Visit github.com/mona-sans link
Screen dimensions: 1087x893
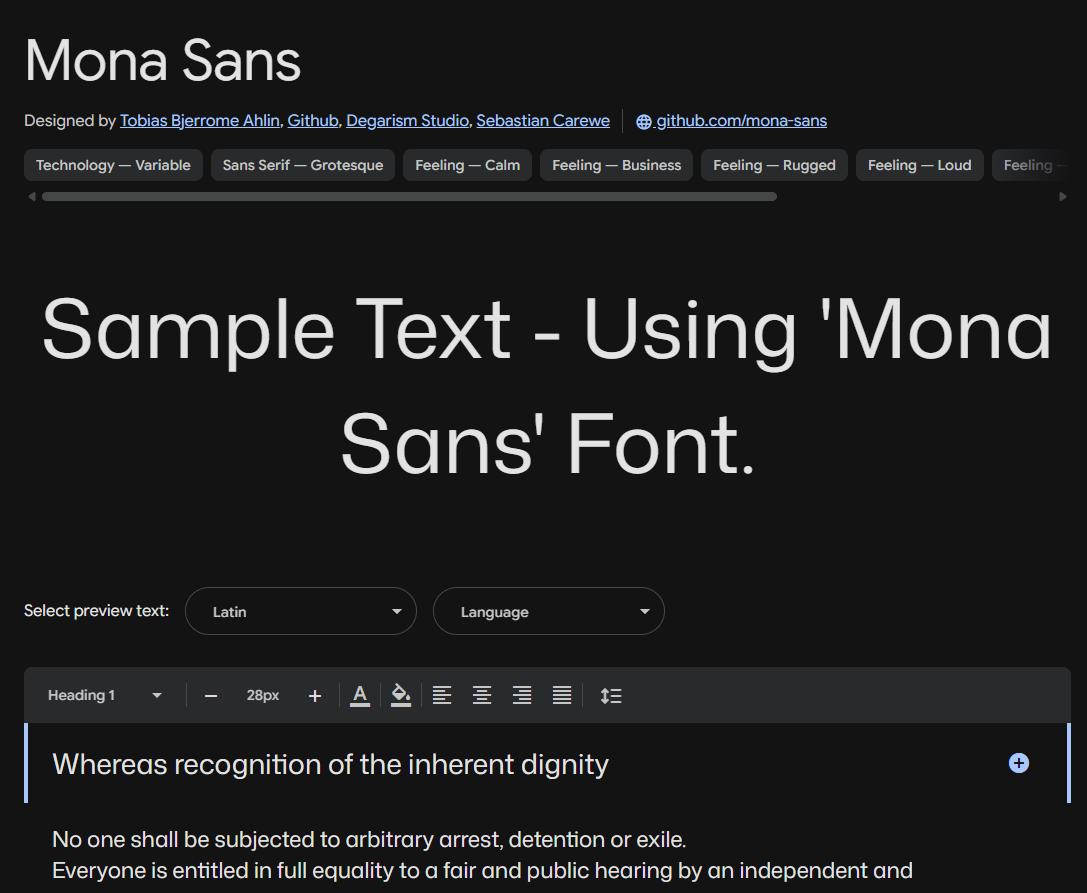741,121
